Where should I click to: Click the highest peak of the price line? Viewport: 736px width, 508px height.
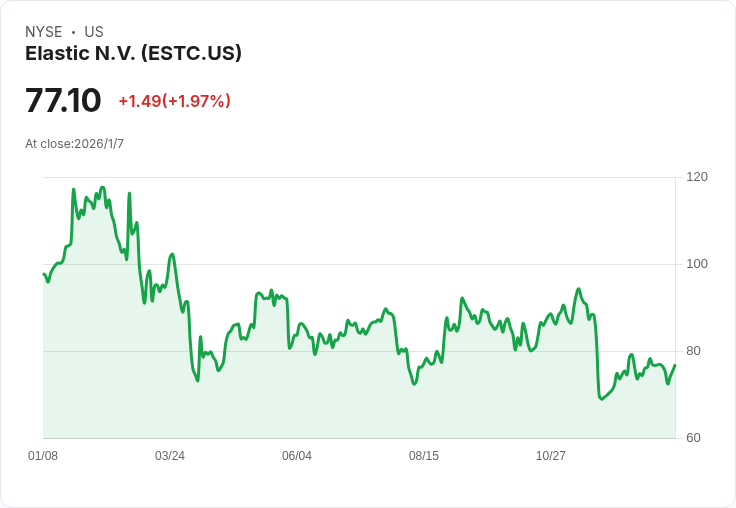pos(103,187)
